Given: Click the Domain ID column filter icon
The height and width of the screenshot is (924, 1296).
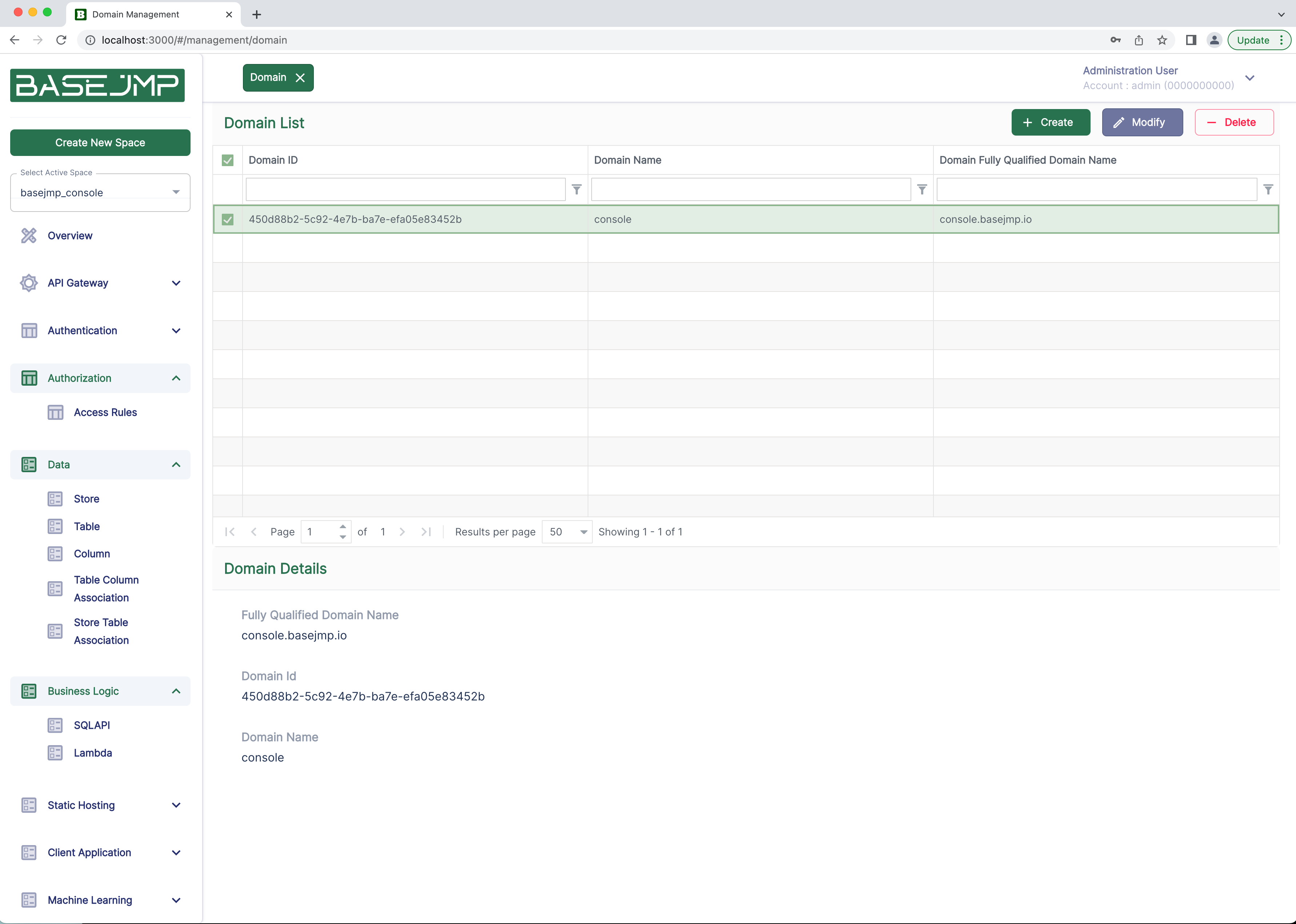Looking at the screenshot, I should click(577, 189).
